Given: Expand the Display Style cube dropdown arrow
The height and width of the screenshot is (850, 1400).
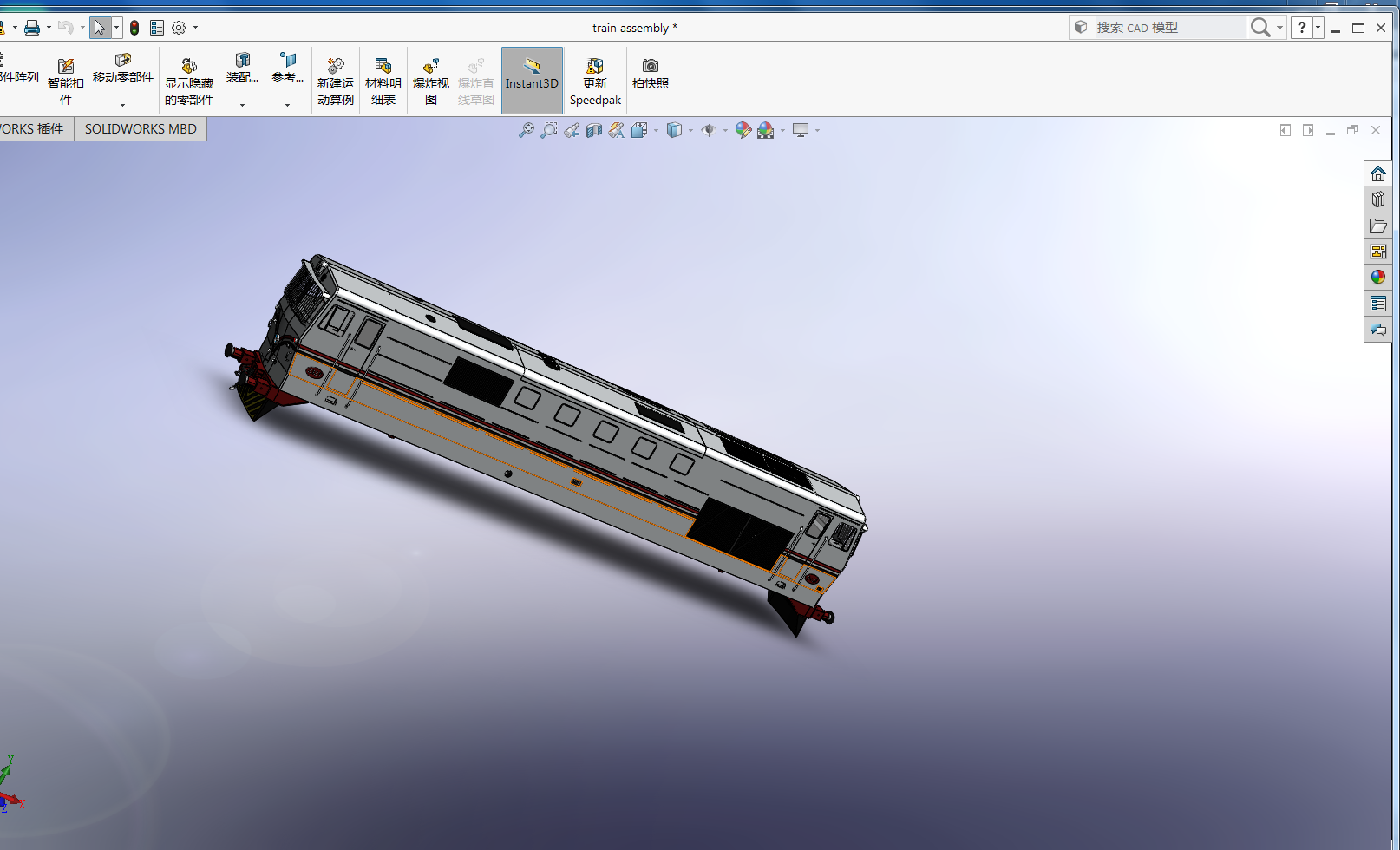Looking at the screenshot, I should [690, 131].
